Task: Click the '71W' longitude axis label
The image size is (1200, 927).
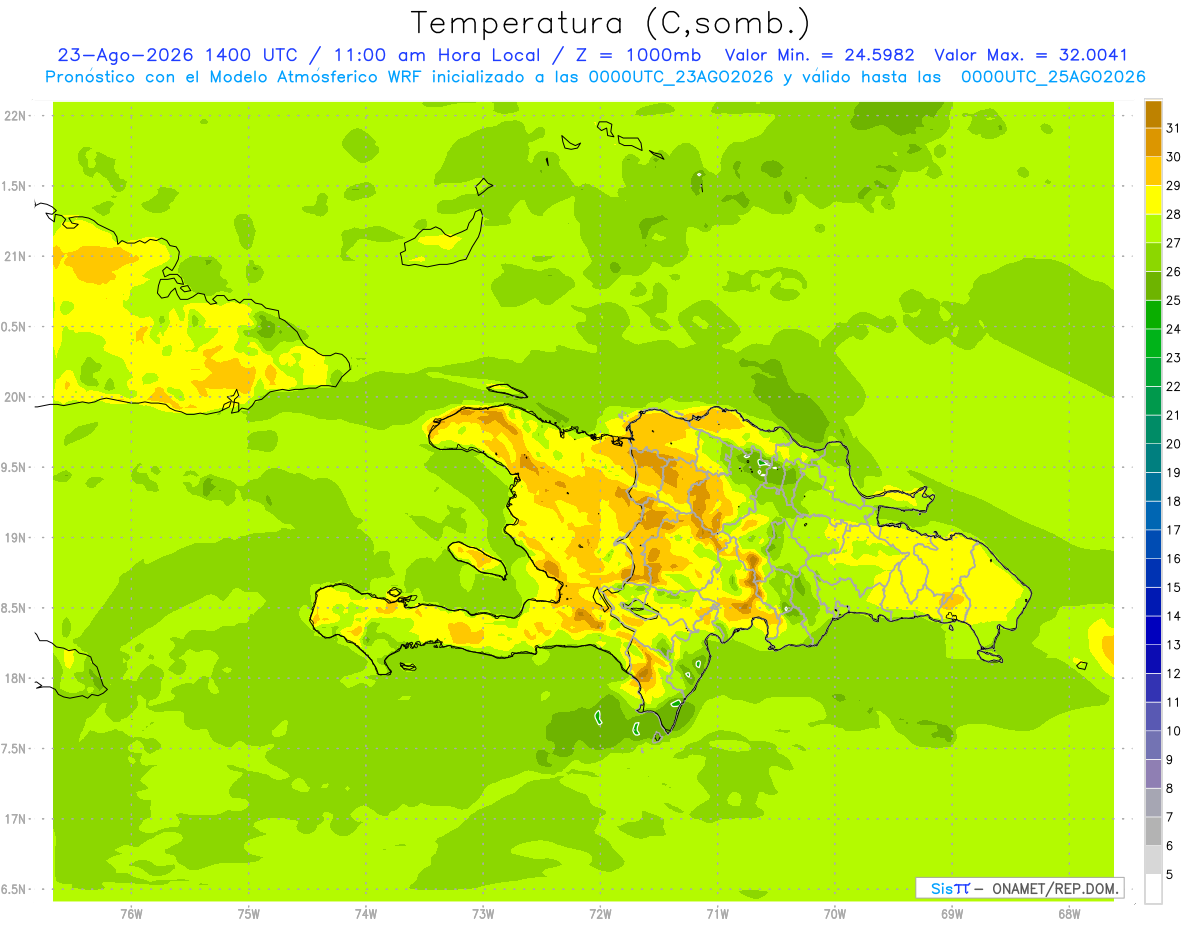Action: (717, 914)
